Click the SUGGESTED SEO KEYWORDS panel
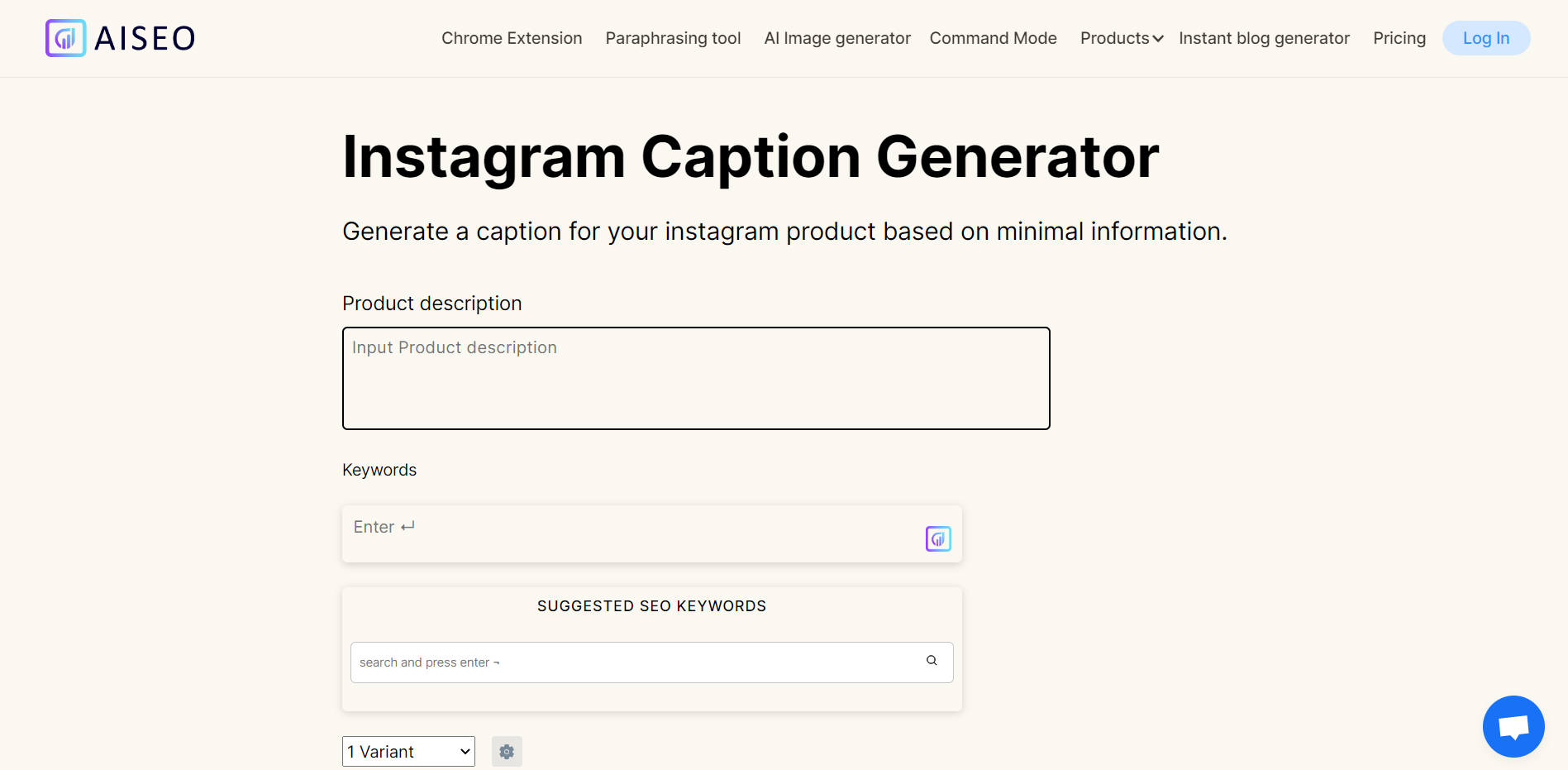Screen dimensions: 1568x770 click(x=651, y=605)
